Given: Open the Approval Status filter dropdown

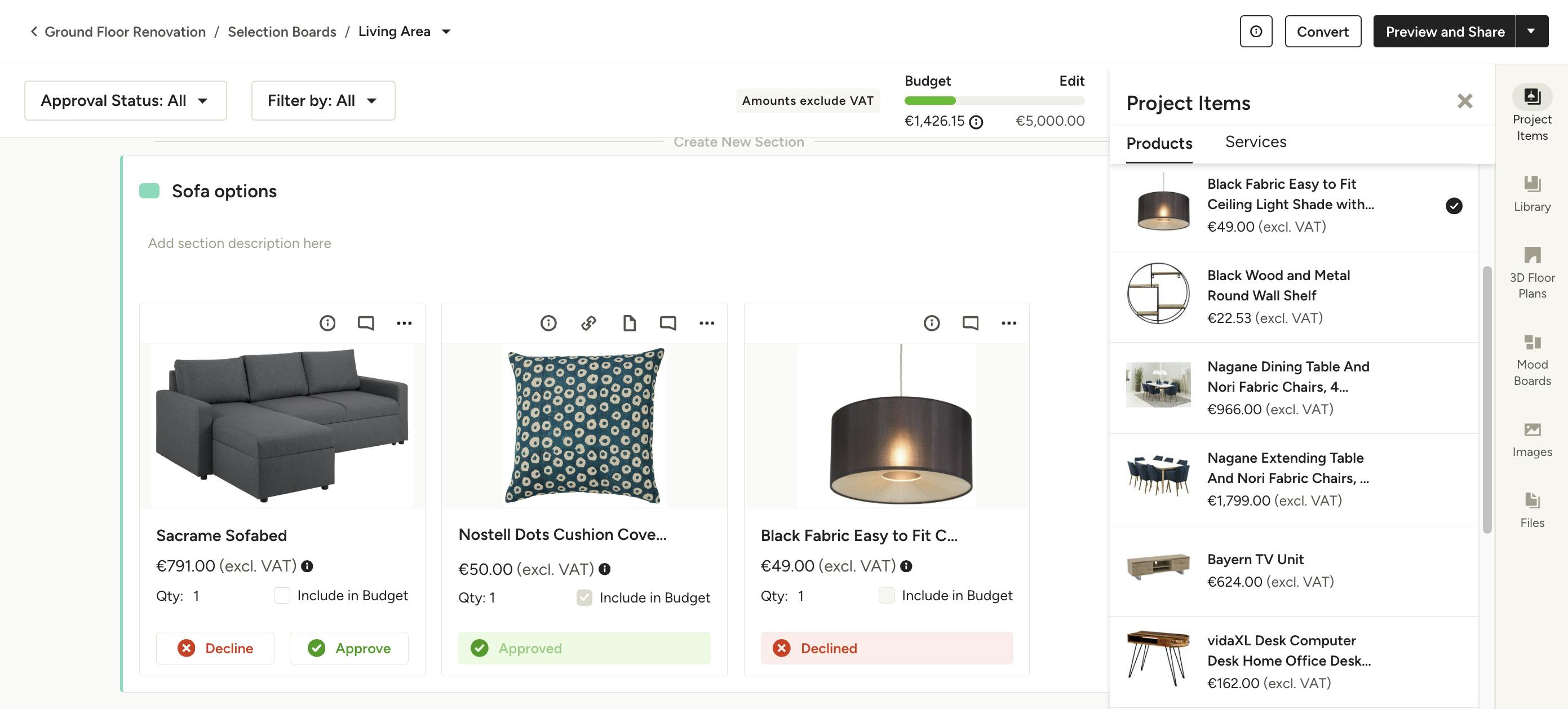Looking at the screenshot, I should coord(125,100).
